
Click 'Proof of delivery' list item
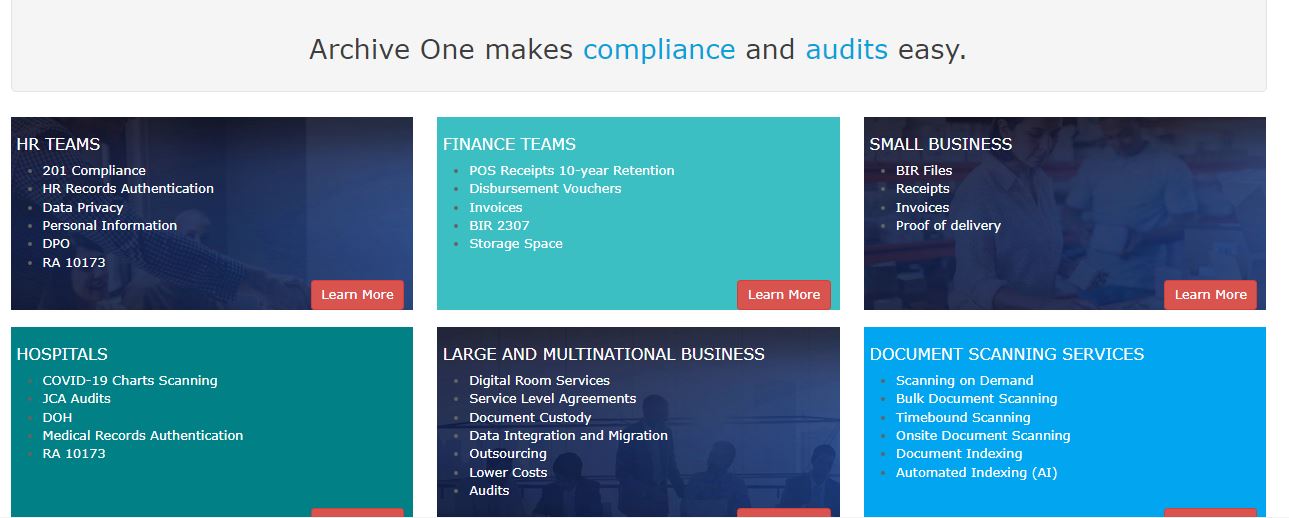pyautogui.click(x=948, y=226)
